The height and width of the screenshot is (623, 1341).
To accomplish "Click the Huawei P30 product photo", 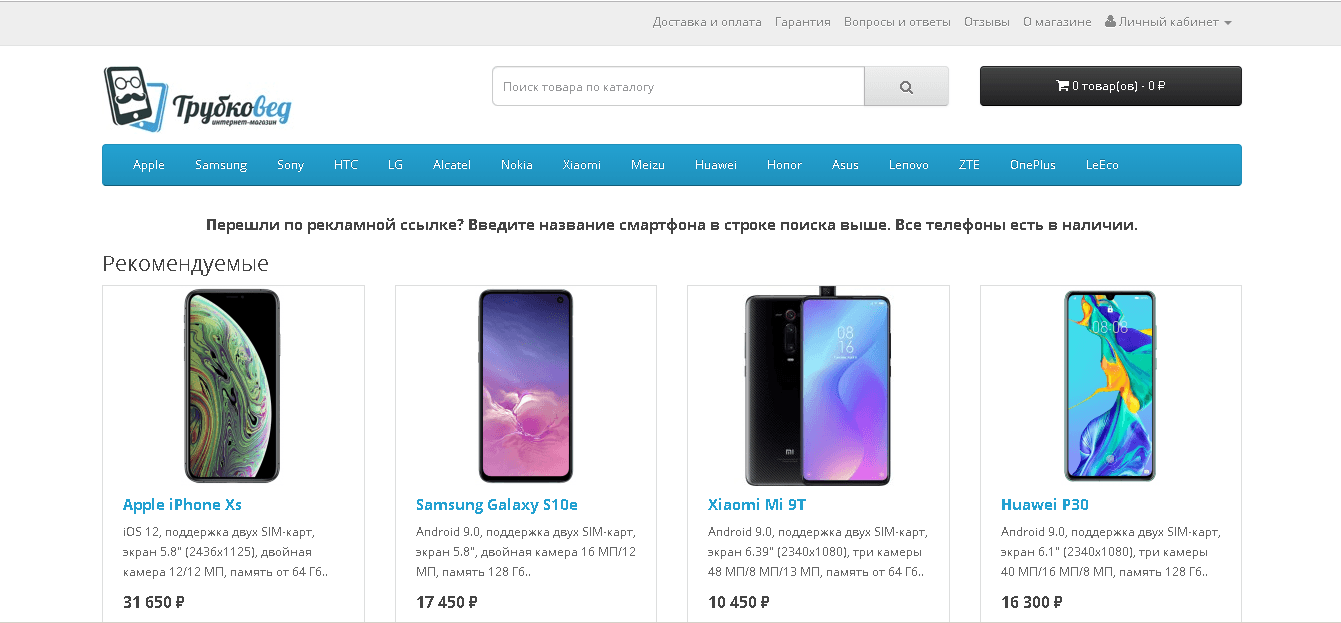I will 1110,385.
